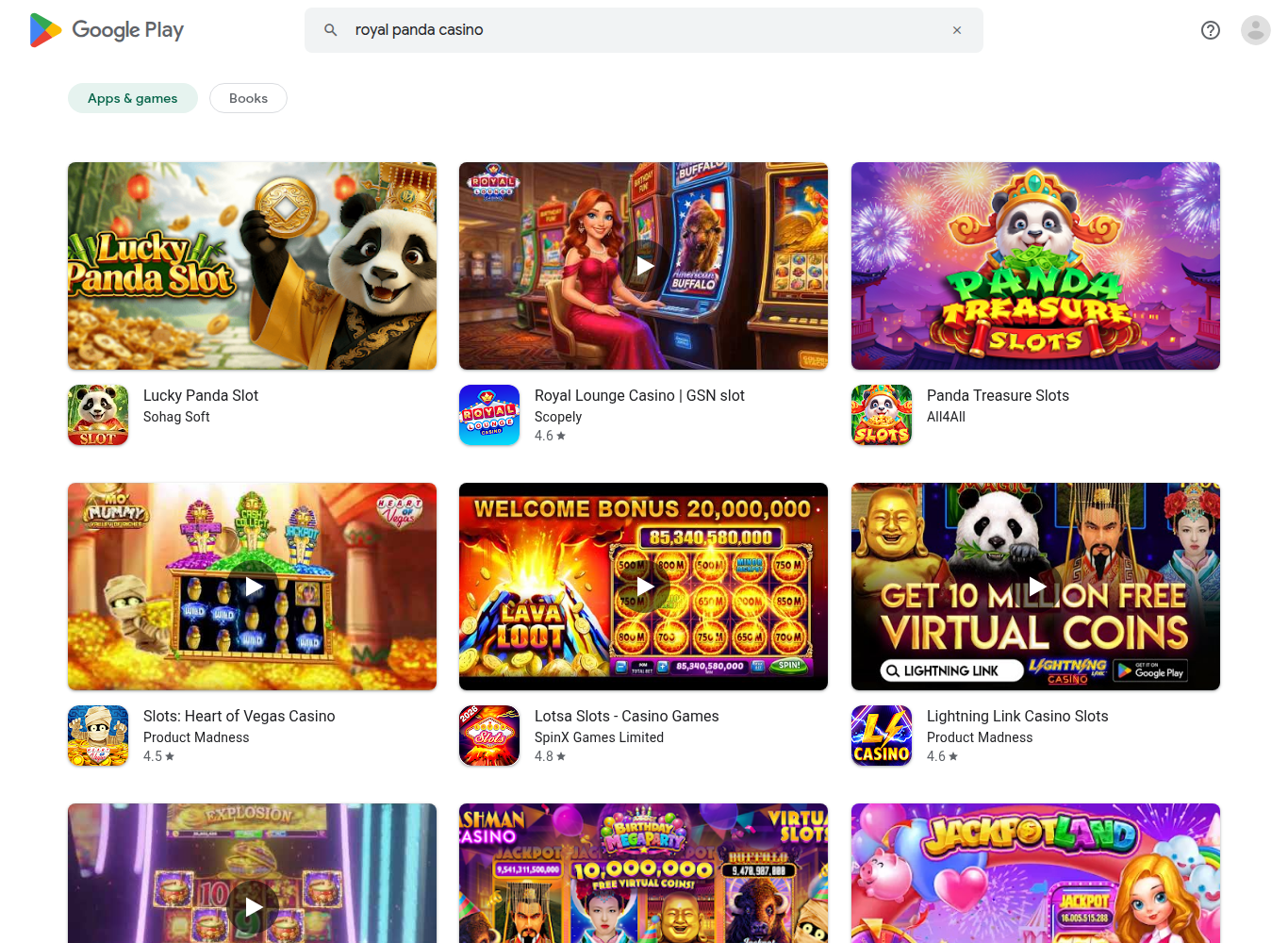Open the Cashman Casino birthday megaparty banner
The image size is (1288, 943).
point(644,873)
